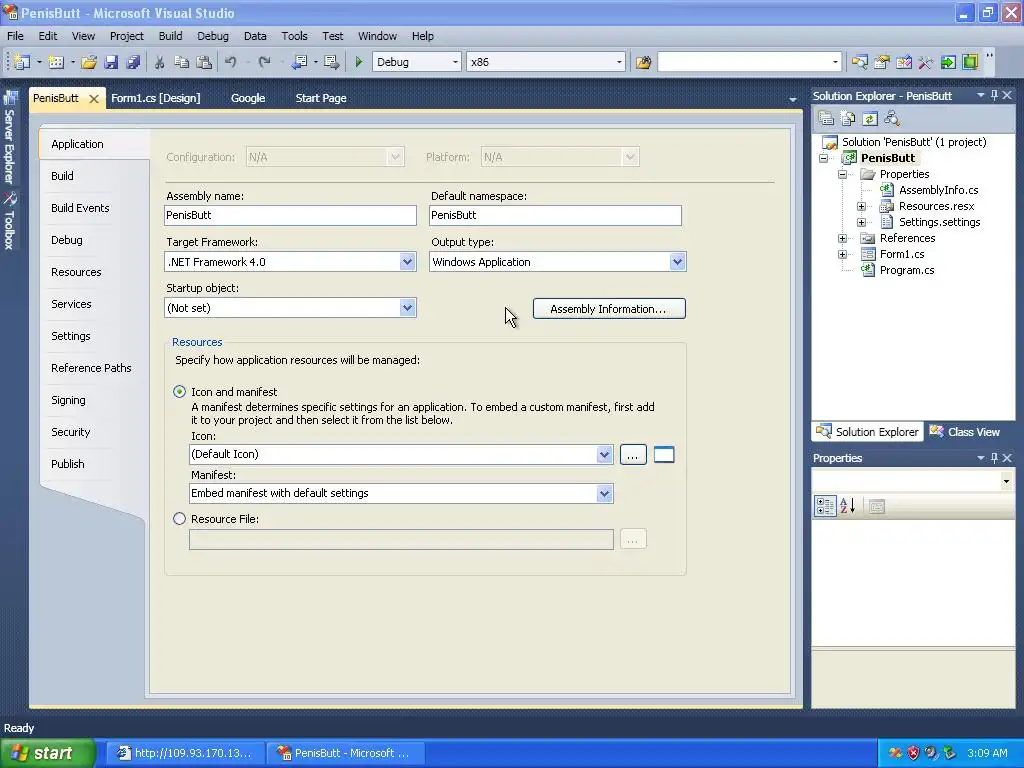Screen dimensions: 1024x768
Task: Click the Copy toolbar icon
Action: click(182, 62)
